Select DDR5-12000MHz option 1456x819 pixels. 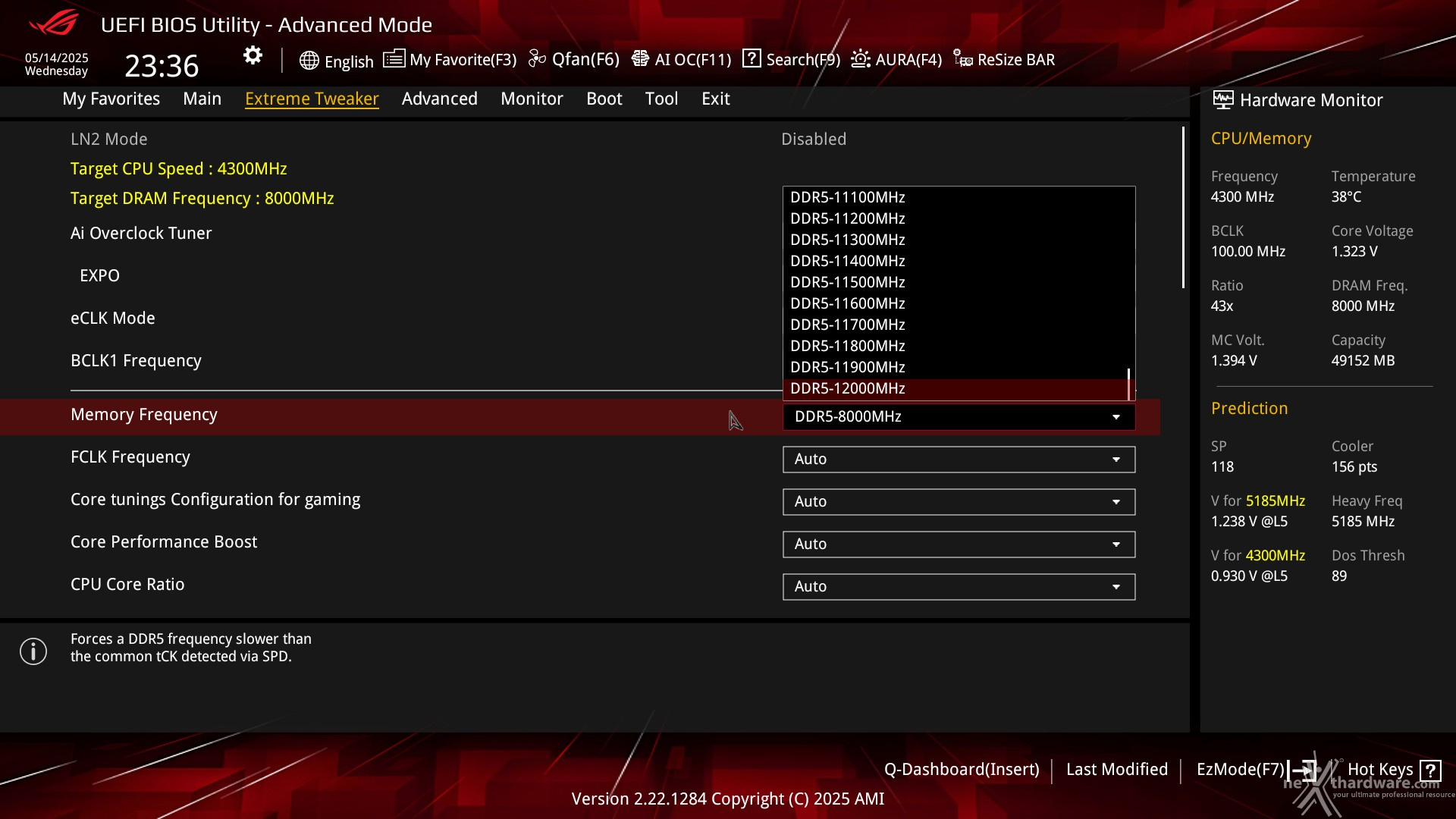tap(955, 388)
